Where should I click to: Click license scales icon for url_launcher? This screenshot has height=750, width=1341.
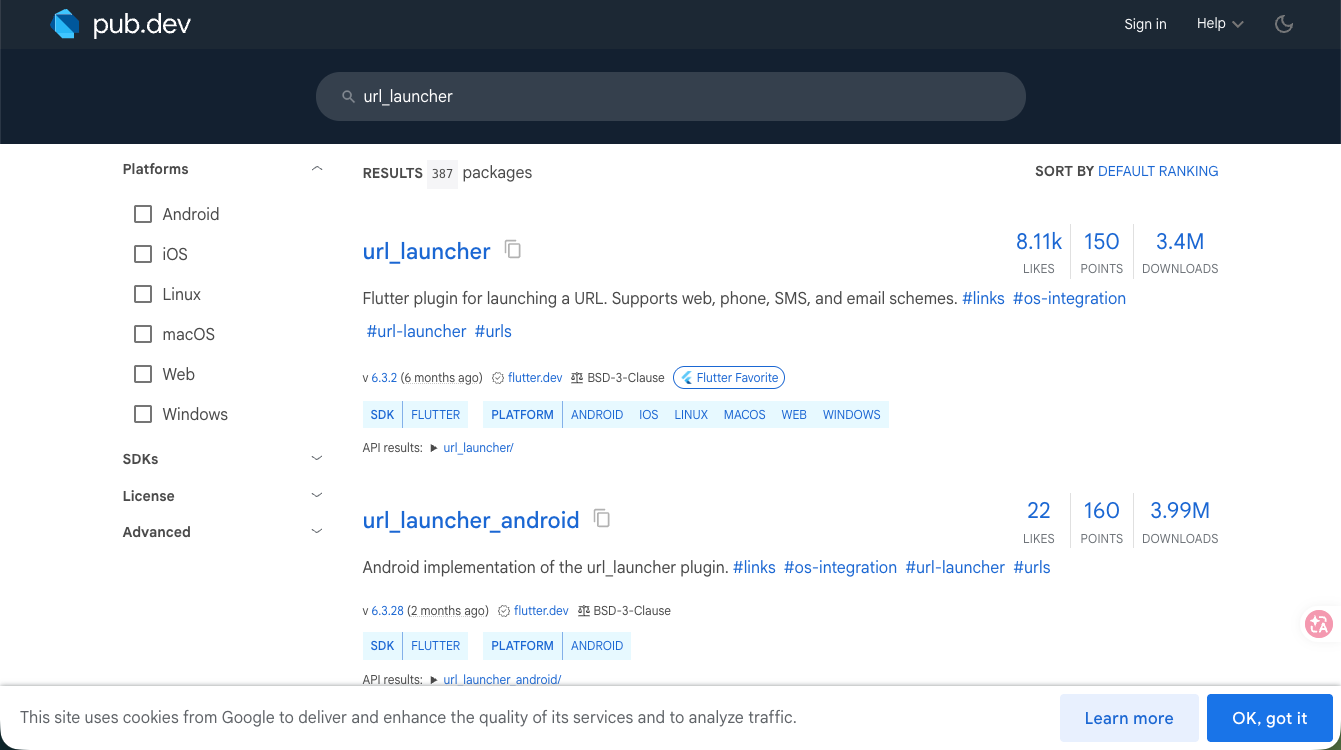(576, 378)
